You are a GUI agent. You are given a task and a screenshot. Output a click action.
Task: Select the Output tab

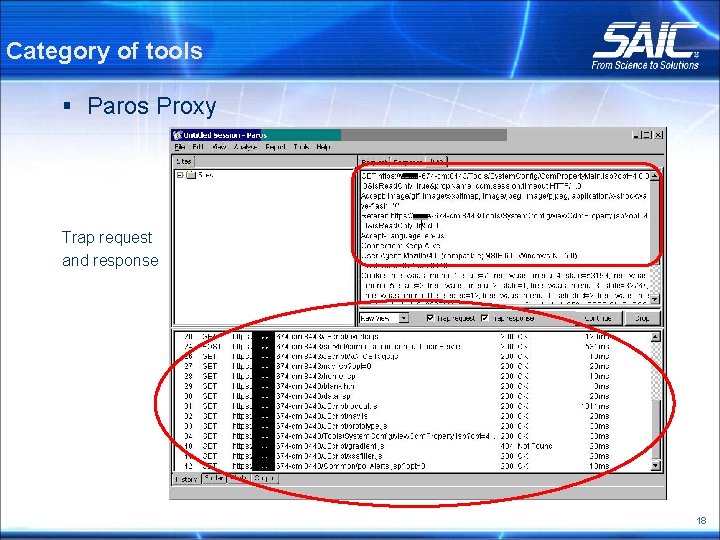pyautogui.click(x=264, y=478)
